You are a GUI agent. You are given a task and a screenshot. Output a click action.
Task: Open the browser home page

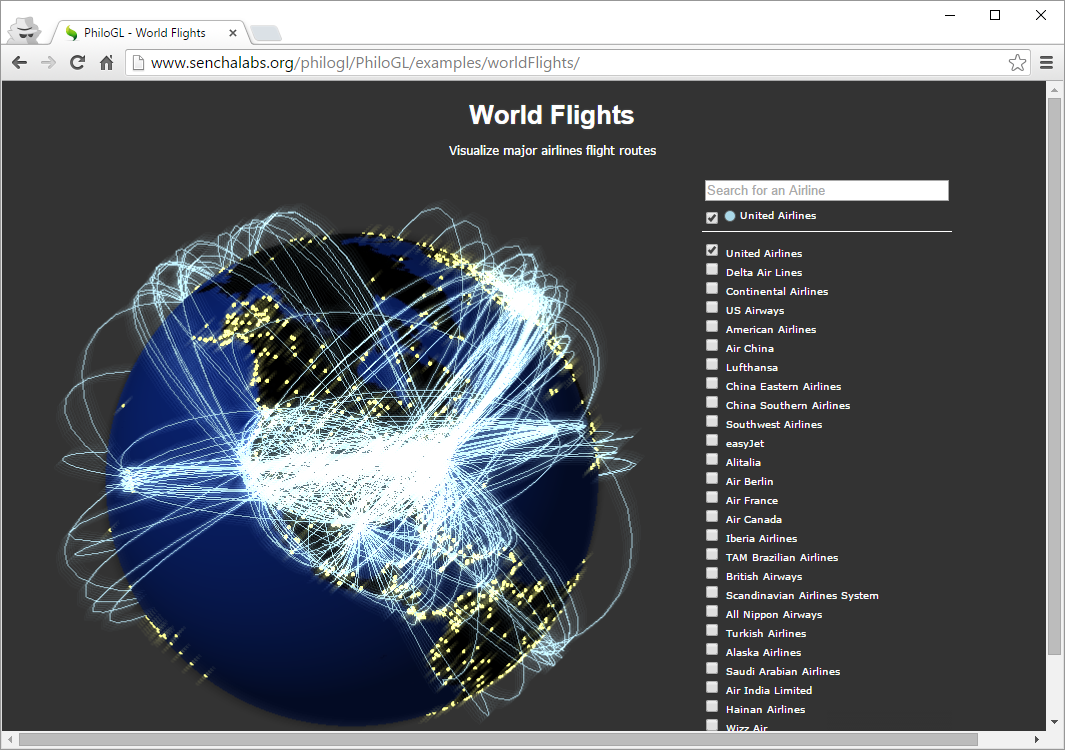(107, 62)
